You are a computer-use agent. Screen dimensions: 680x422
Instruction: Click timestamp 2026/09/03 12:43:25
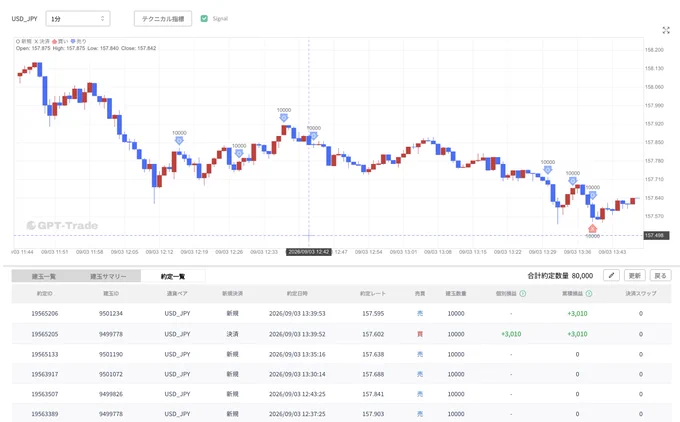pos(297,394)
